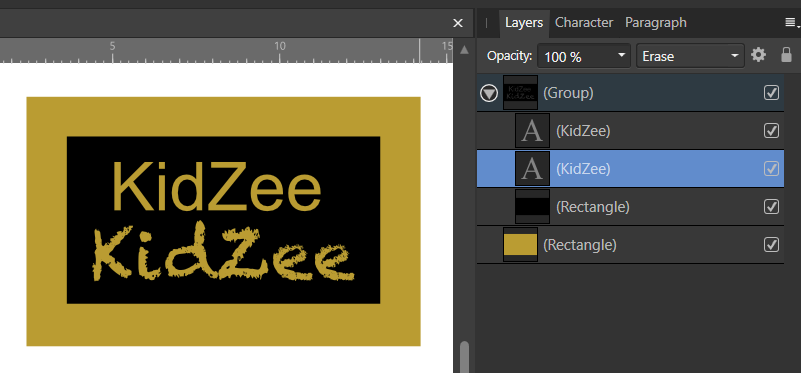Toggle visibility of the black Rectangle layer
801x373 pixels.
click(771, 206)
